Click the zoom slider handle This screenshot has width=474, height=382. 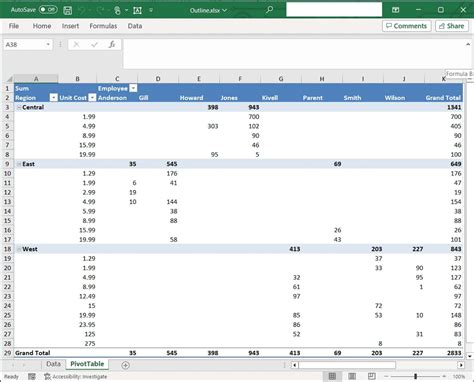415,376
